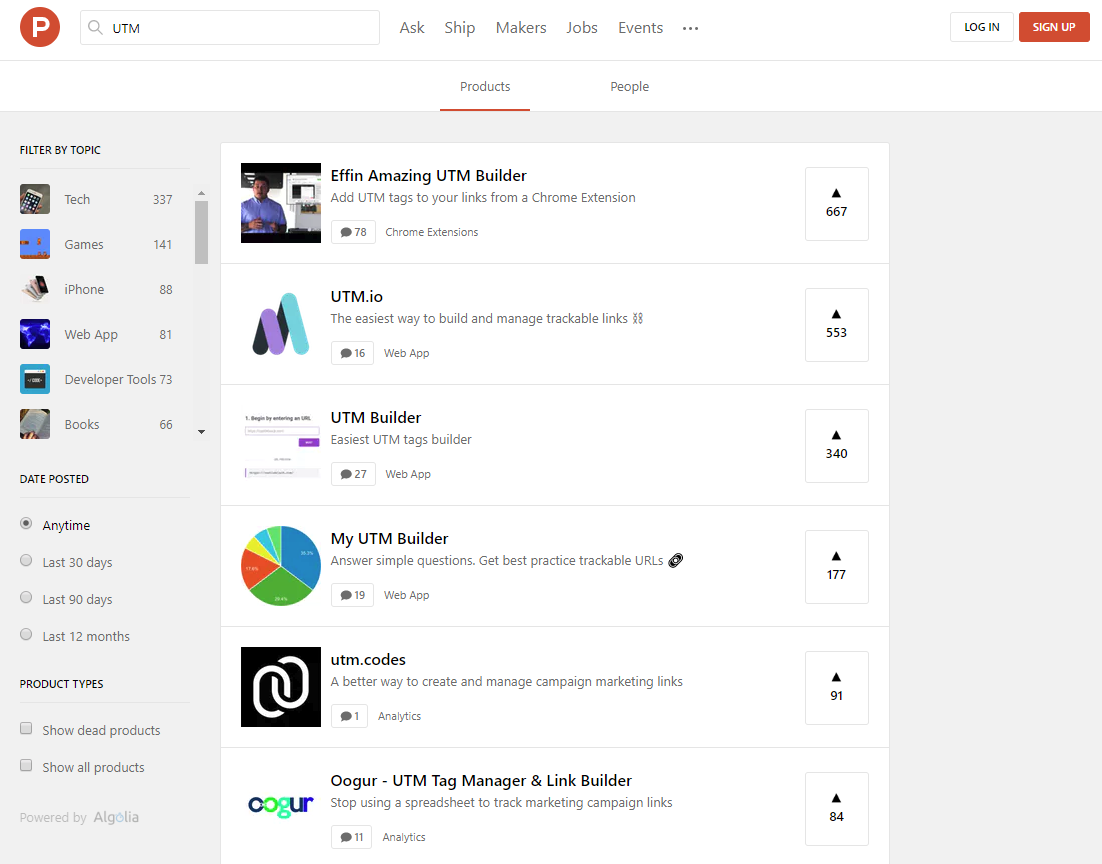The height and width of the screenshot is (864, 1102).
Task: Open the Tech topic icon
Action: [x=34, y=199]
